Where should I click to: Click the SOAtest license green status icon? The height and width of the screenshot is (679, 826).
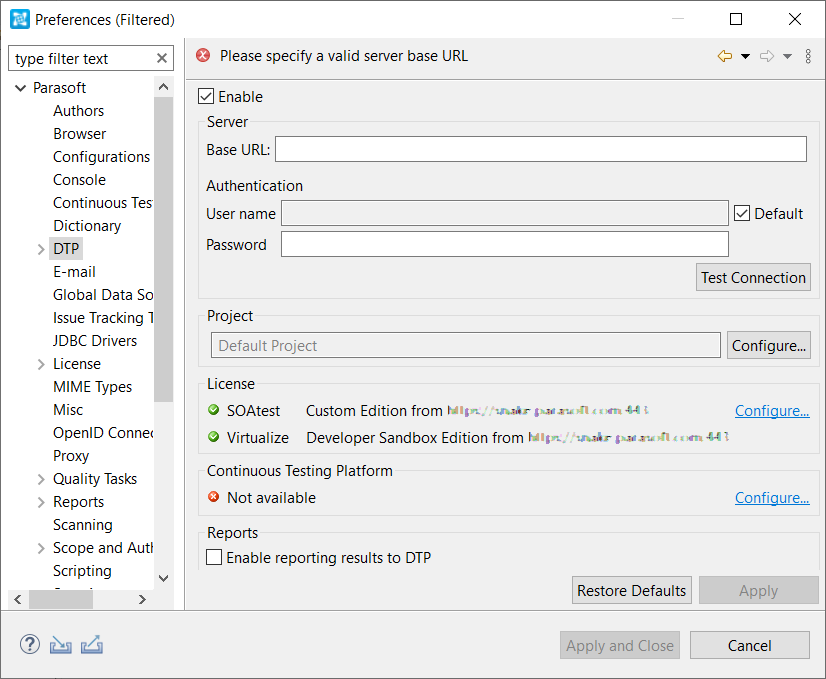(213, 410)
